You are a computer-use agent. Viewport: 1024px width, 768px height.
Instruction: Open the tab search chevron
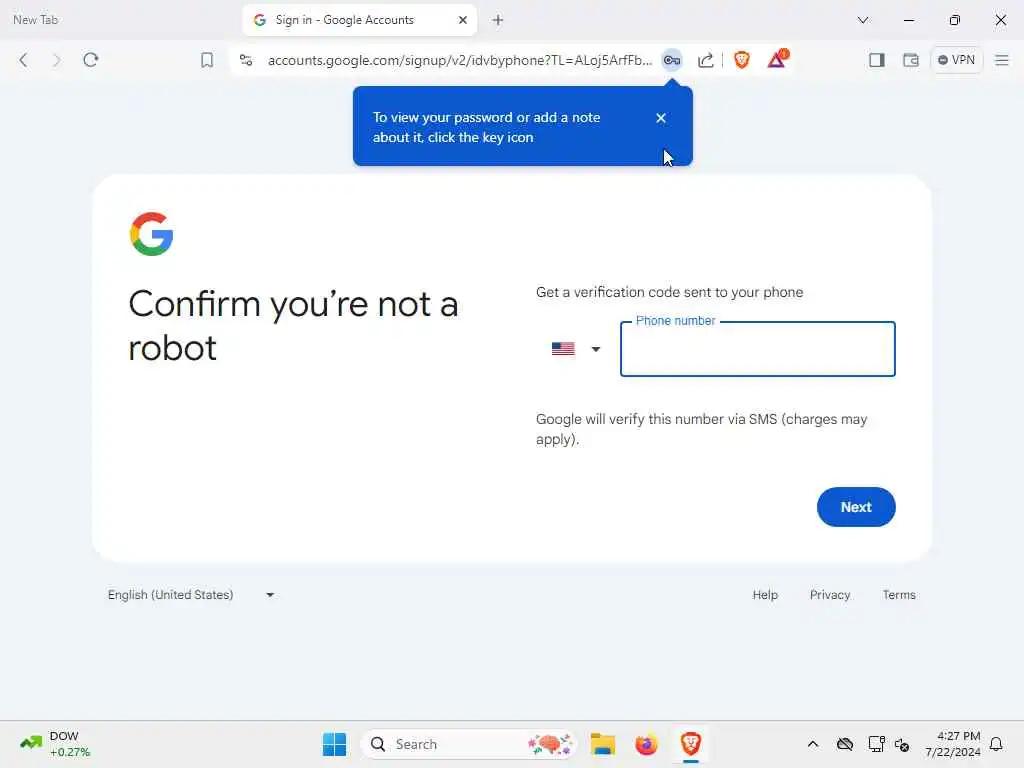[x=863, y=20]
